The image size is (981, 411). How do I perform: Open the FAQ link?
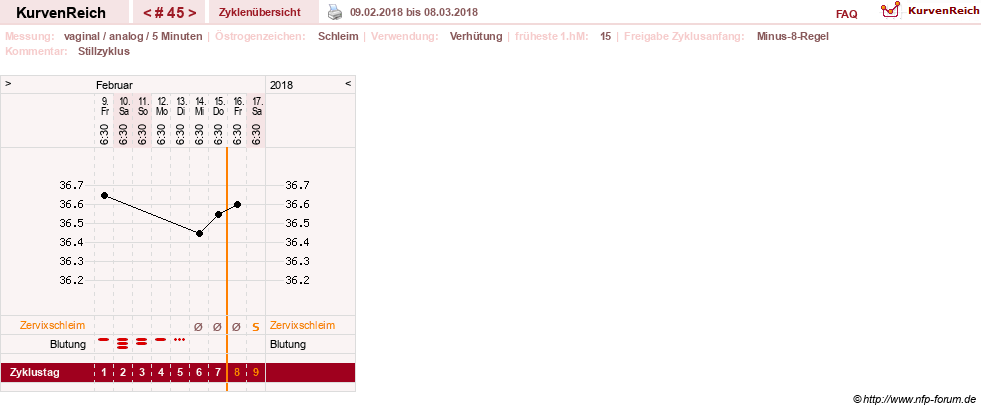pos(846,14)
